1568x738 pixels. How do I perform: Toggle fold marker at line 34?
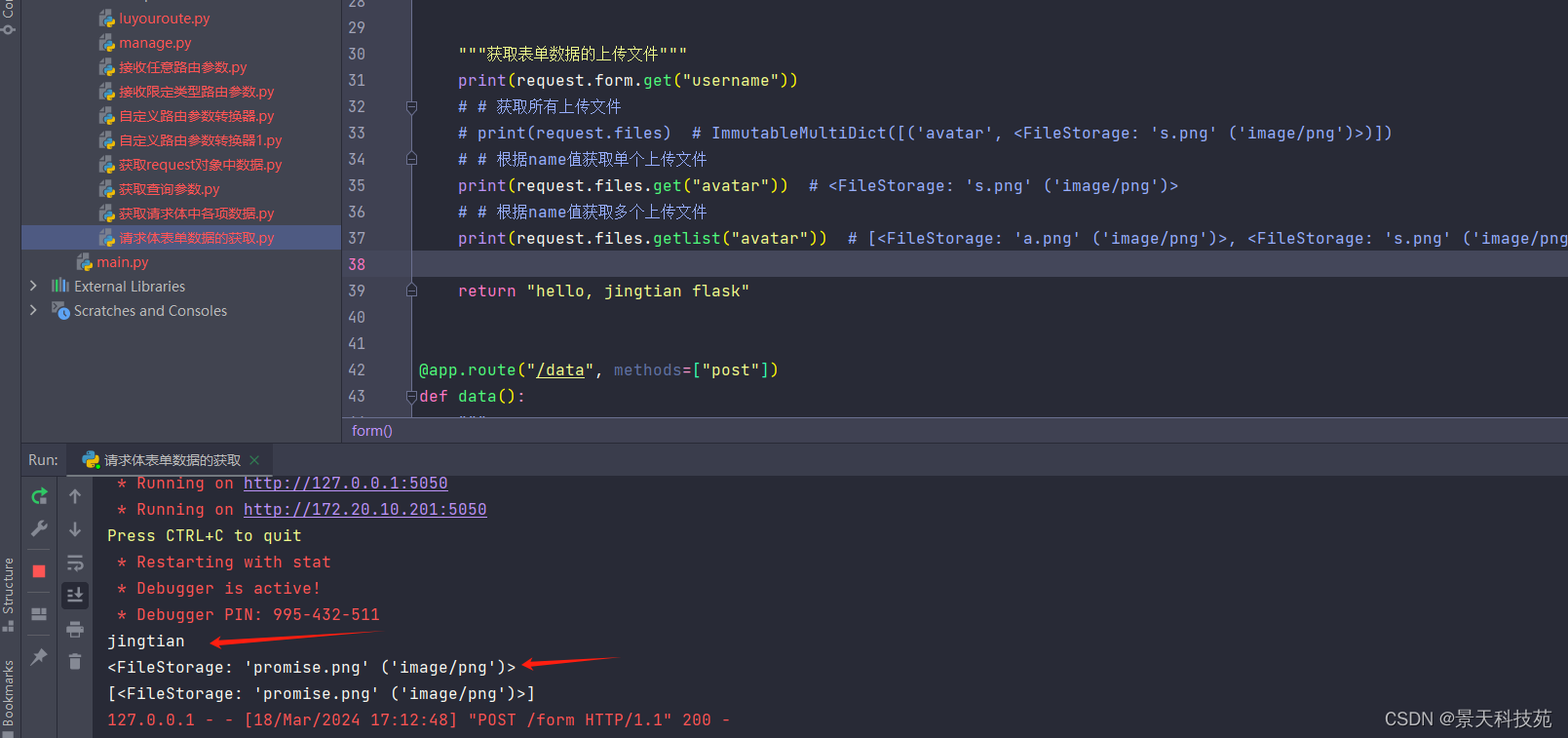411,159
